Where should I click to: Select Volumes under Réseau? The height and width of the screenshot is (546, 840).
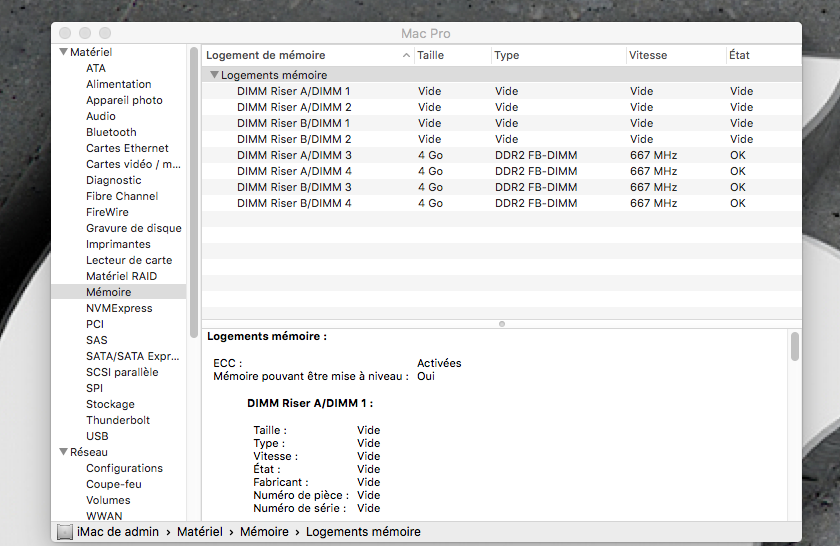tap(108, 500)
